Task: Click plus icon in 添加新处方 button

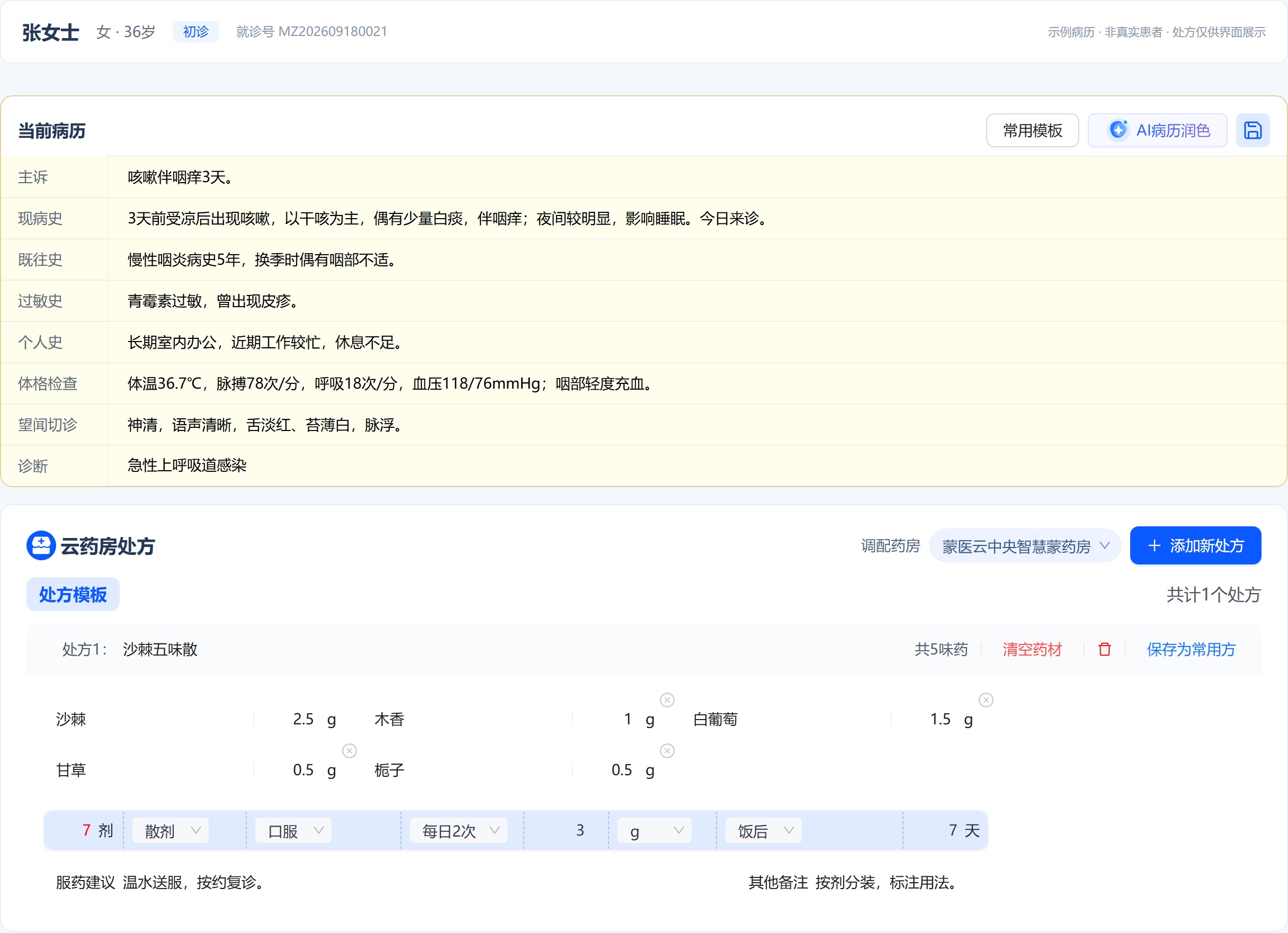Action: point(1154,546)
